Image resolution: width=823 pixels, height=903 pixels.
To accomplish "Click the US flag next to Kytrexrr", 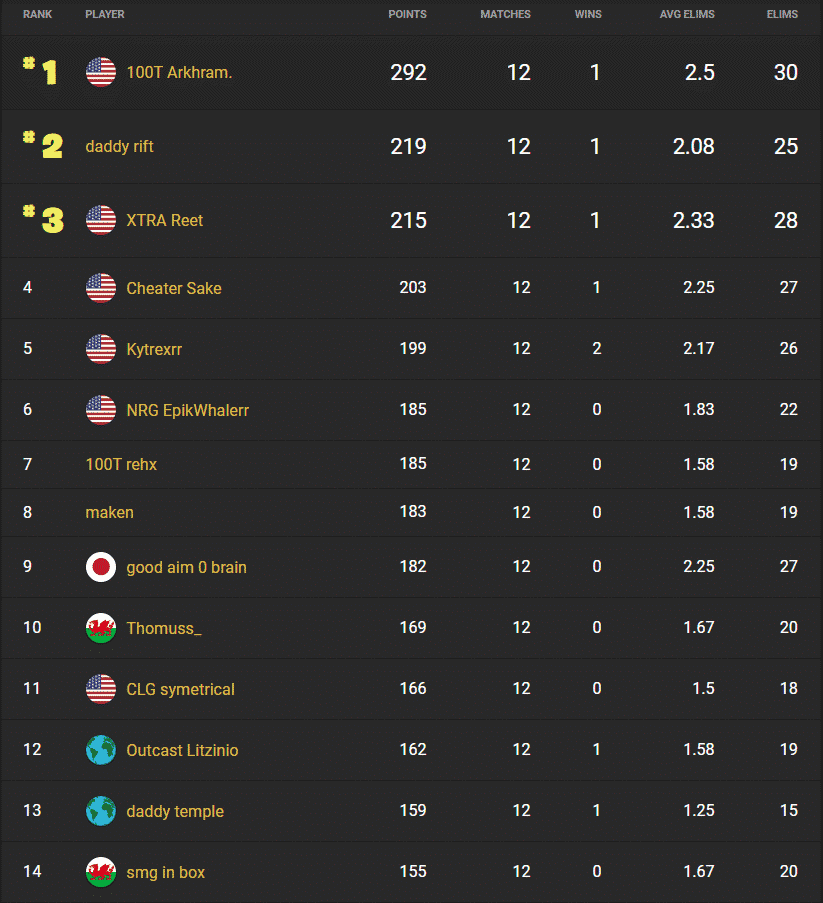I will coord(101,349).
